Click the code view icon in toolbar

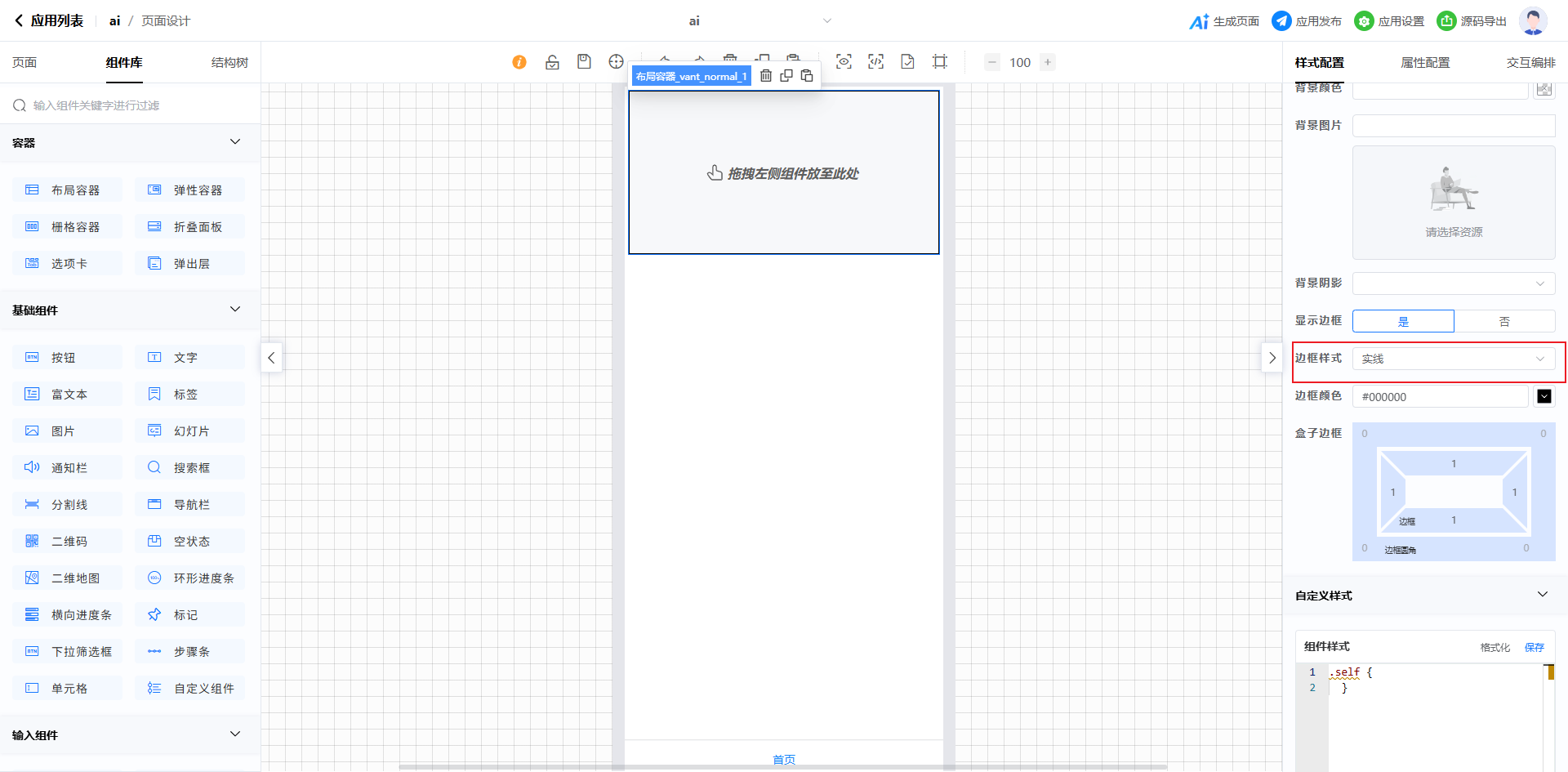tap(875, 62)
